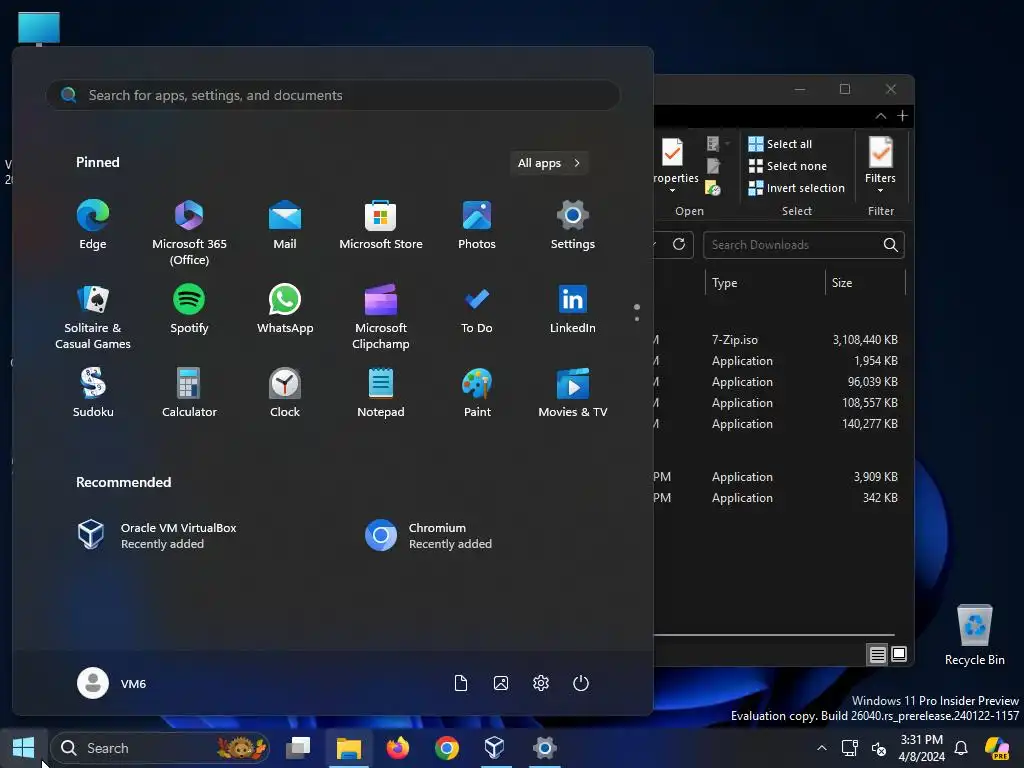Launch Microsoft 365 (Office)
This screenshot has width=1024, height=768.
point(189,232)
